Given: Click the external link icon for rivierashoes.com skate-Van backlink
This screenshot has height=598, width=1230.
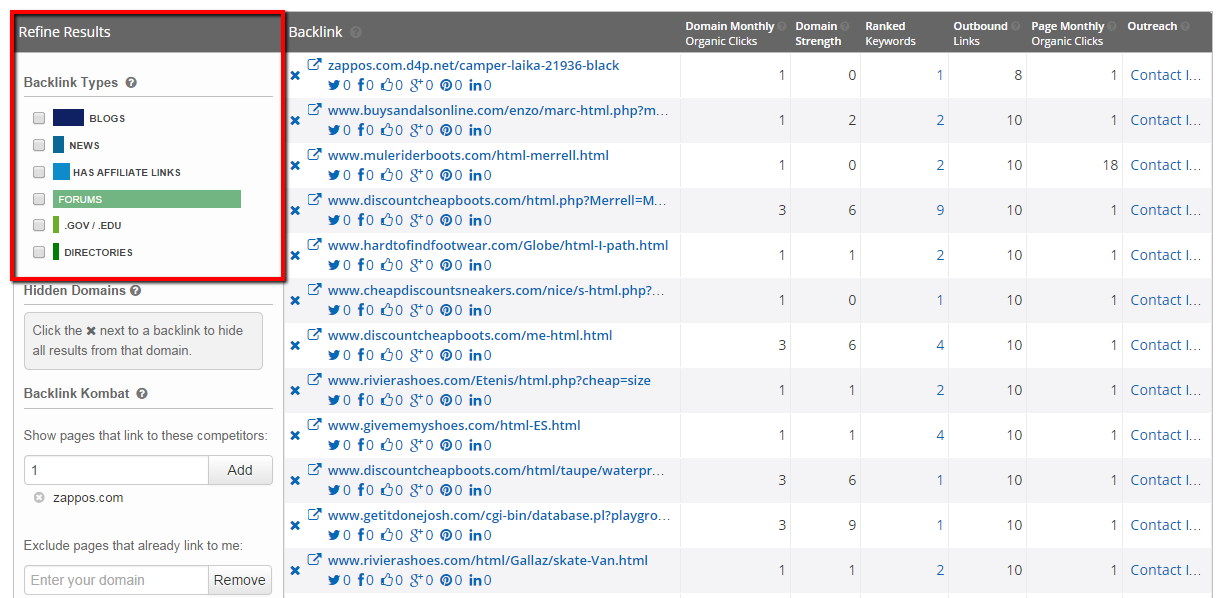Looking at the screenshot, I should pos(316,559).
